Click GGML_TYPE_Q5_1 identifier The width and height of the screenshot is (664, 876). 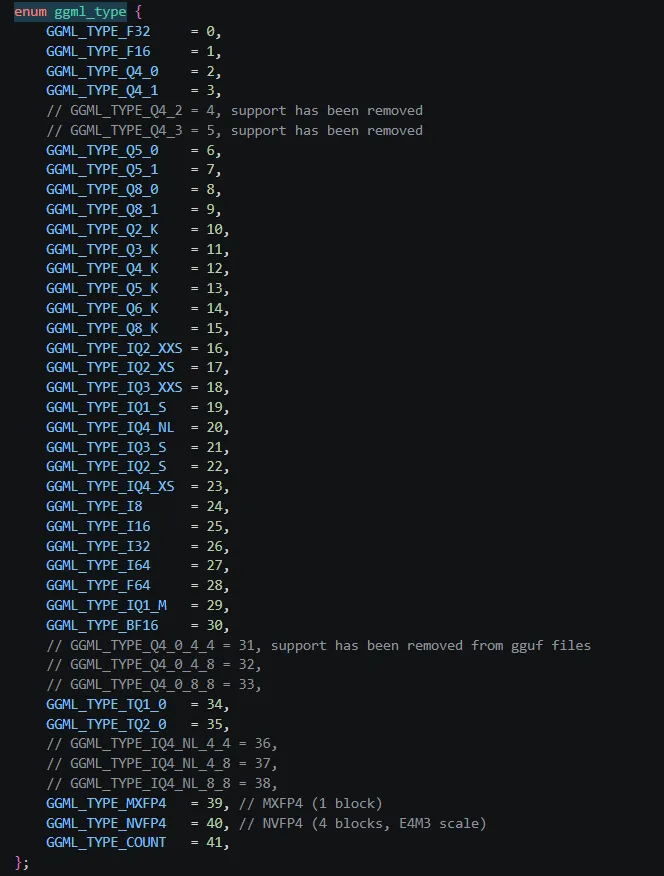click(102, 170)
